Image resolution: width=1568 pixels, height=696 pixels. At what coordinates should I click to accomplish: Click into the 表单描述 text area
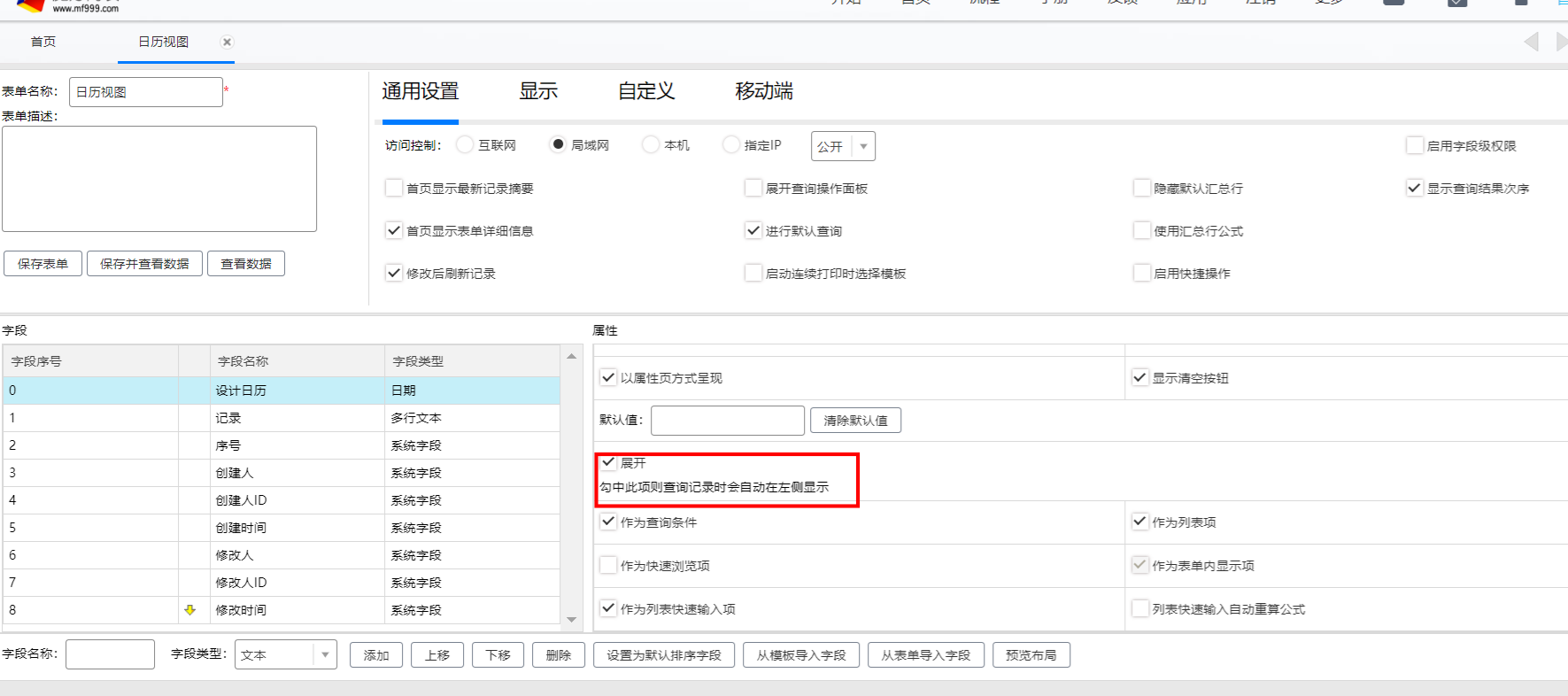159,179
